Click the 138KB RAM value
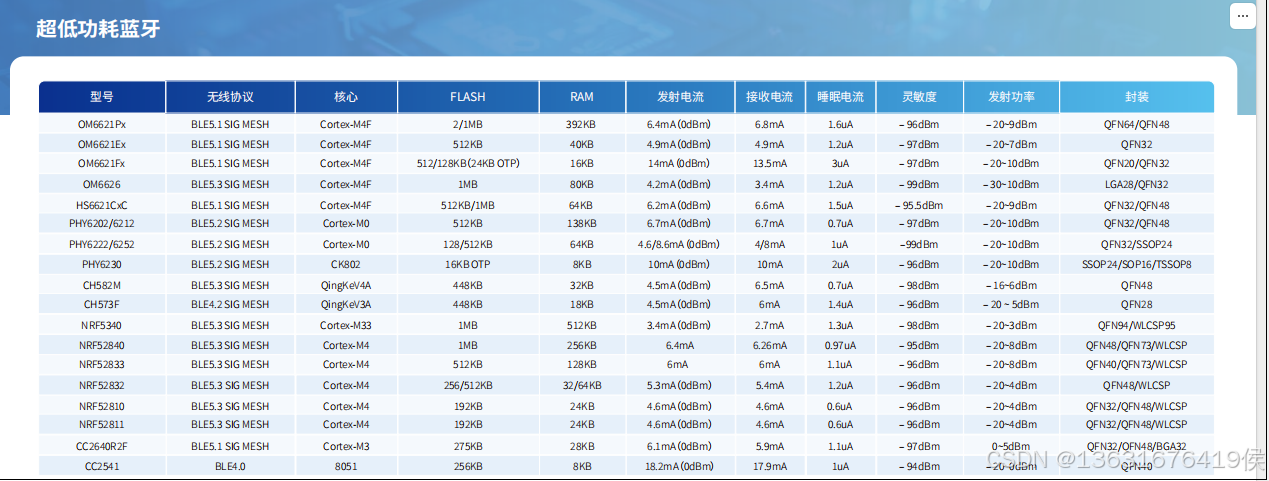The image size is (1269, 481). tap(582, 223)
